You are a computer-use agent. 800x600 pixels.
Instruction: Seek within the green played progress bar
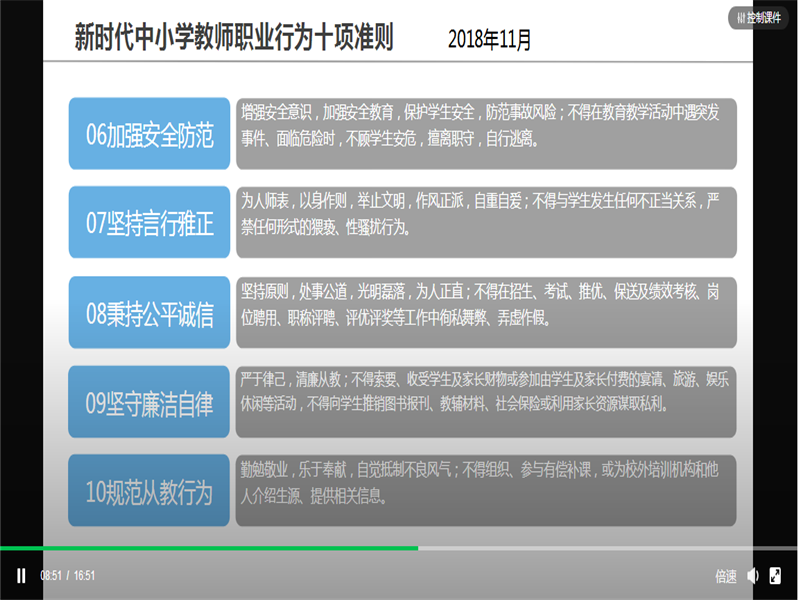(200, 548)
